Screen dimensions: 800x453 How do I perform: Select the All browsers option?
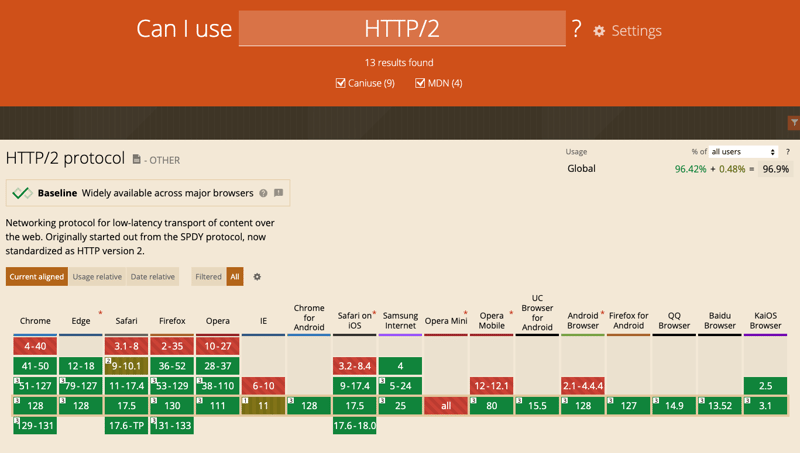coord(235,276)
